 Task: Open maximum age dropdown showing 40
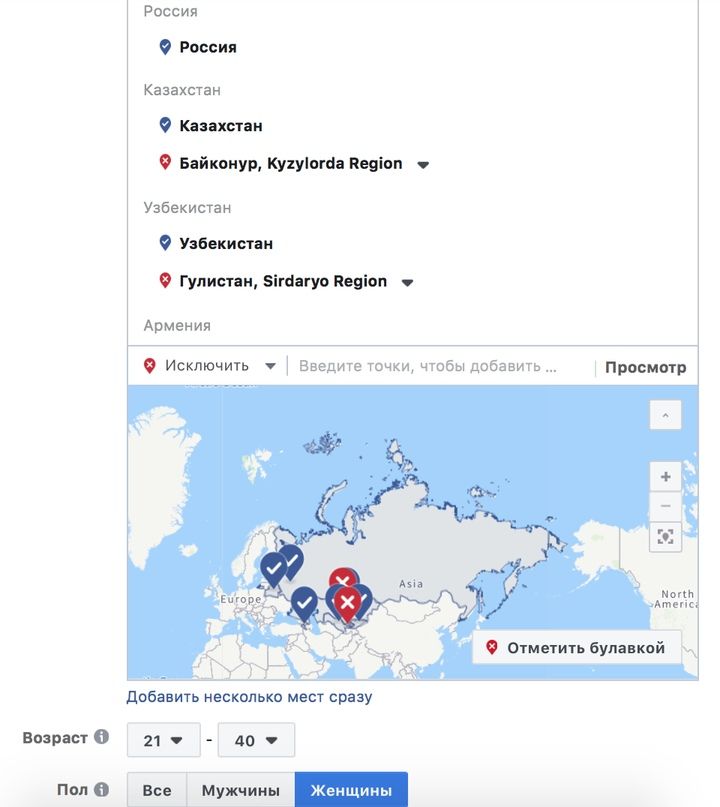(x=256, y=740)
